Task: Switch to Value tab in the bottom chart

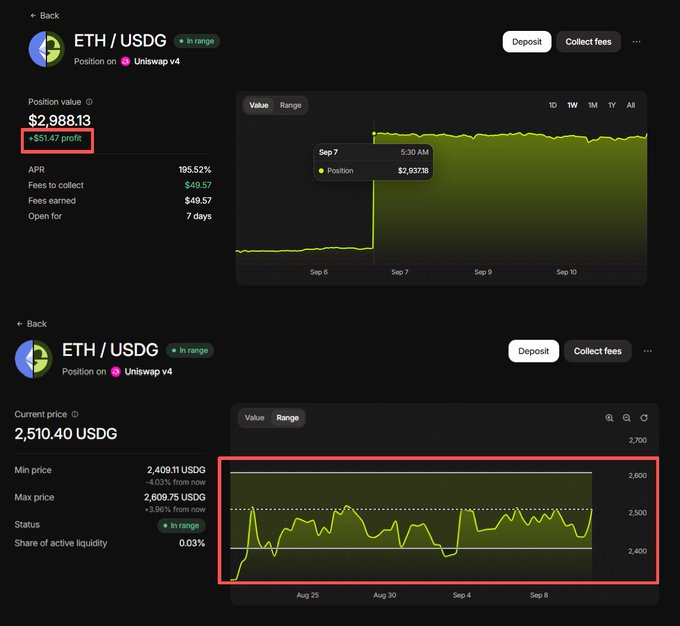Action: 255,418
